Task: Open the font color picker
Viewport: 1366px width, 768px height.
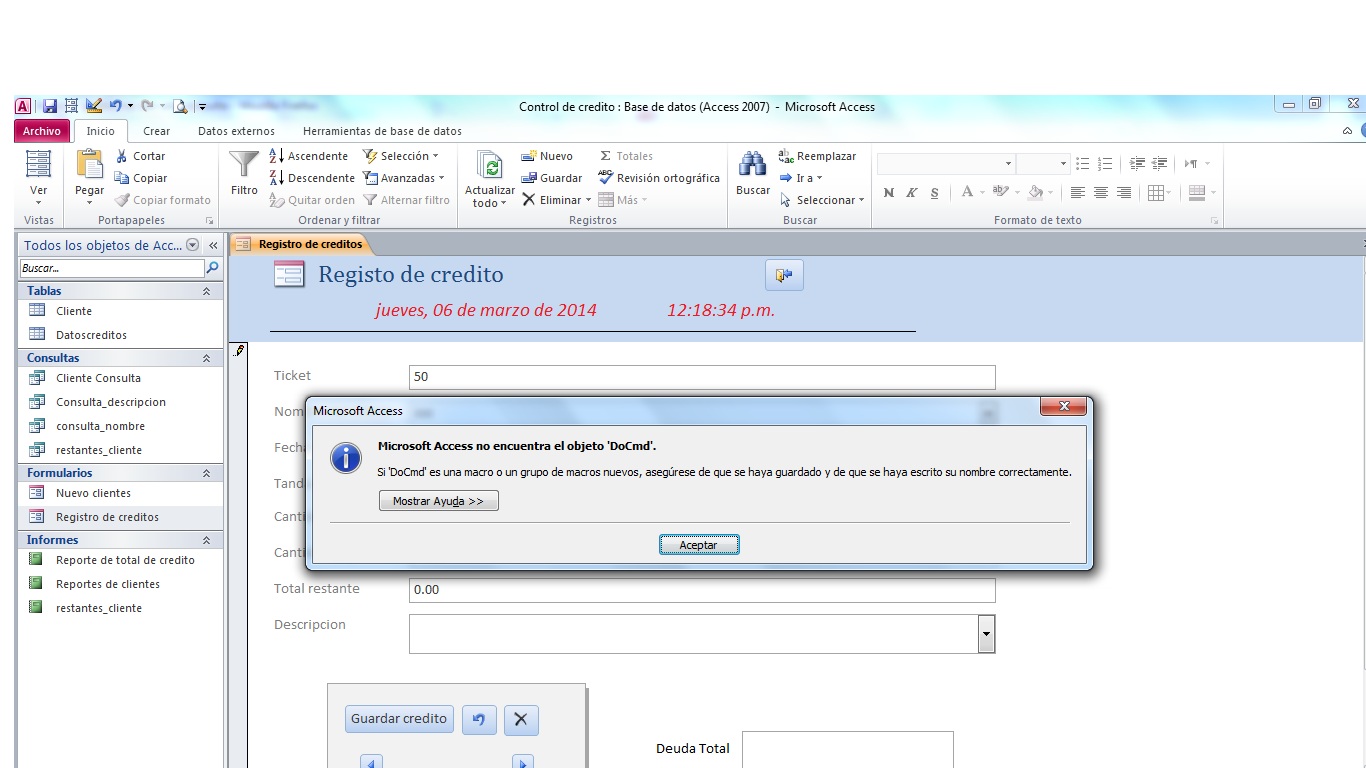Action: [x=972, y=193]
